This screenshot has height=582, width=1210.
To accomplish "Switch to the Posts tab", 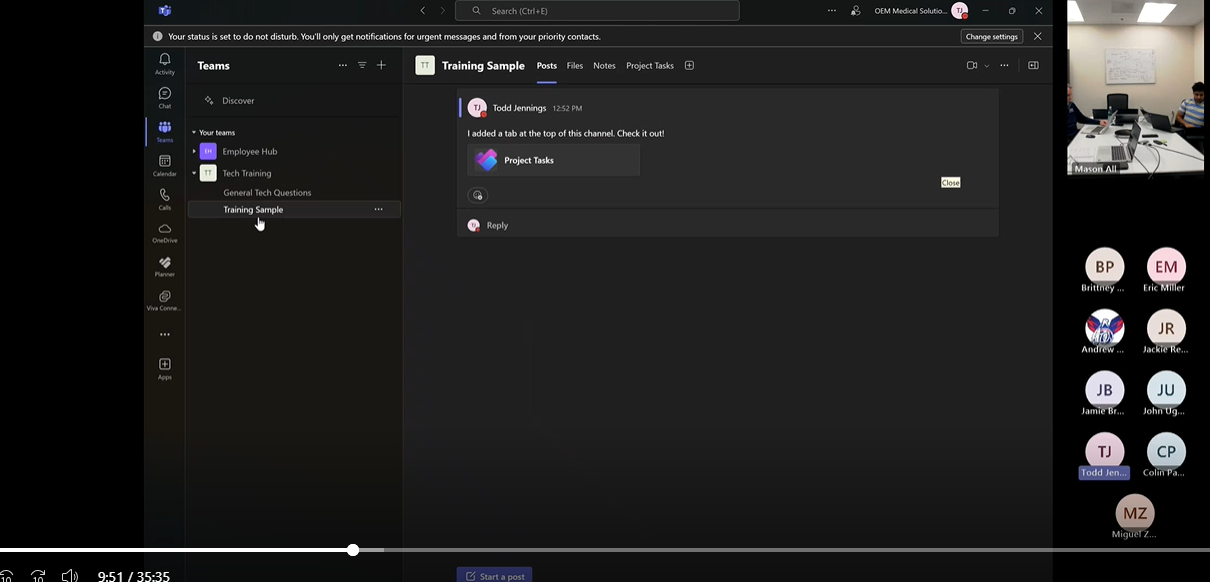I will pos(546,66).
